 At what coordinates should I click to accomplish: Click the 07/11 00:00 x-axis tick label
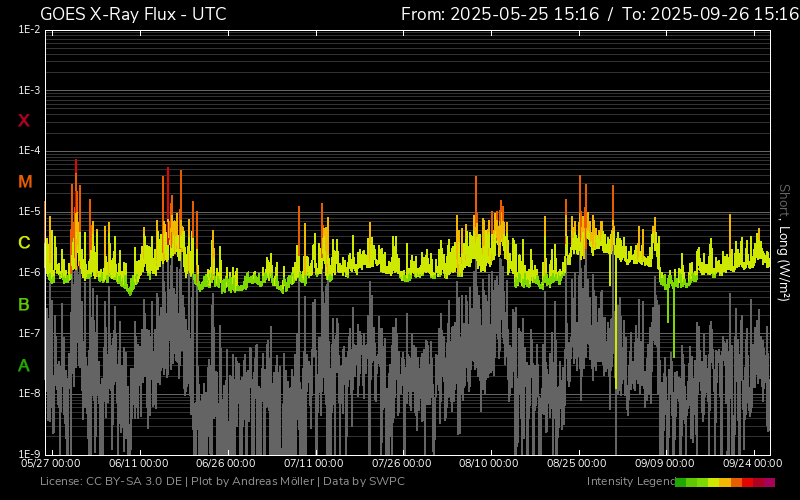[x=314, y=464]
